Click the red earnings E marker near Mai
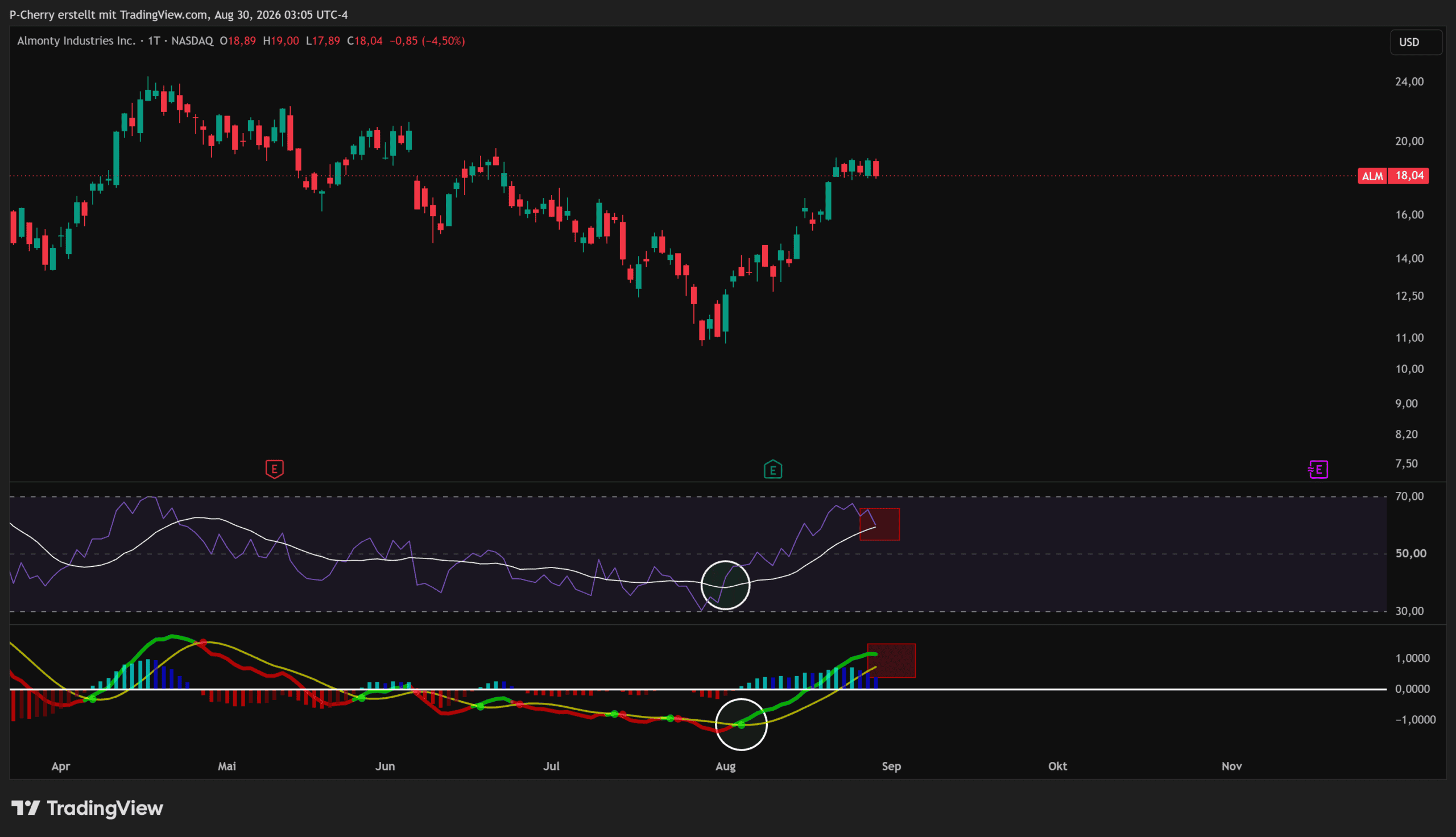This screenshot has height=837, width=1456. (x=274, y=469)
